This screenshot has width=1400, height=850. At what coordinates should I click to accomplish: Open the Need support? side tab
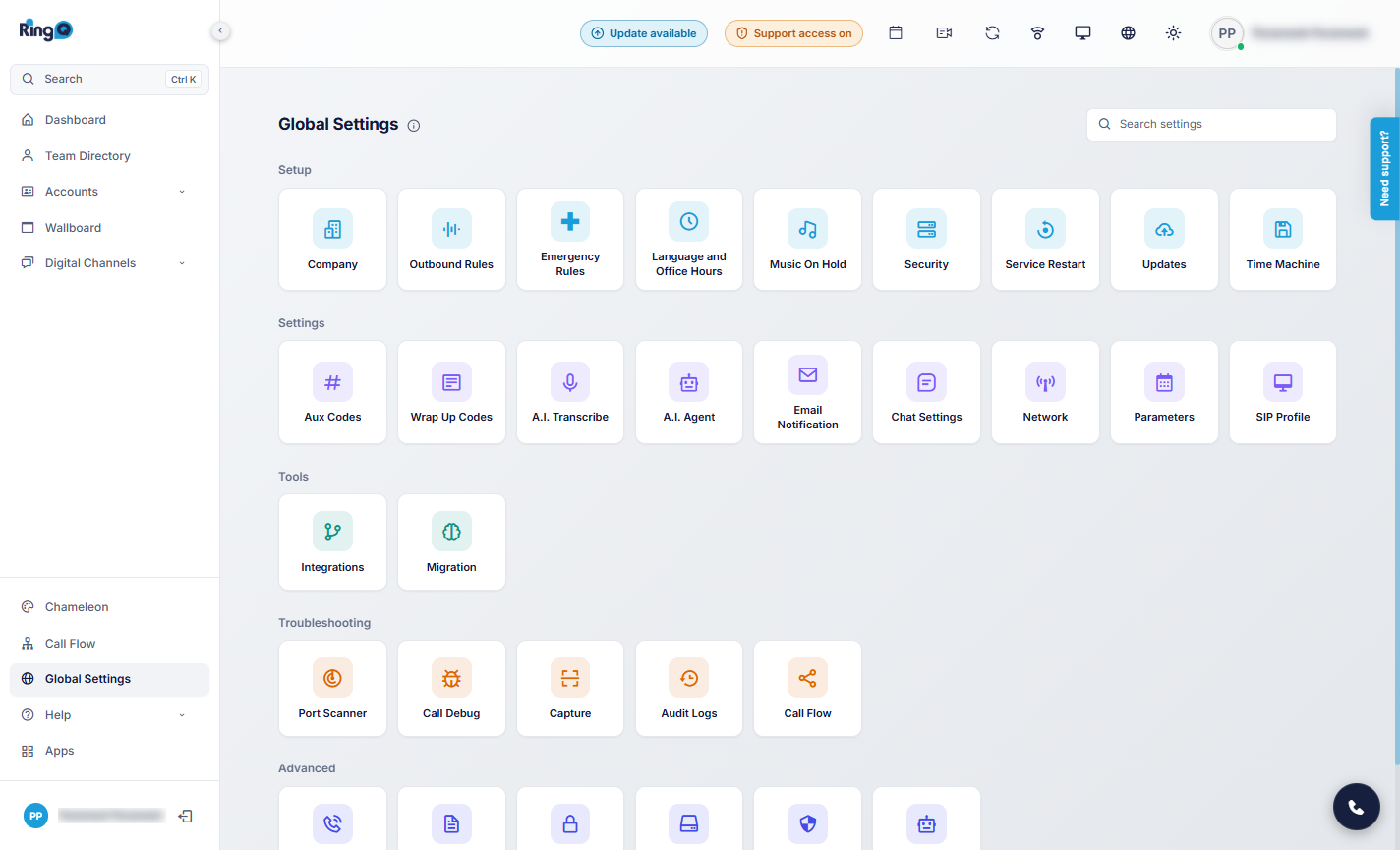coord(1384,169)
